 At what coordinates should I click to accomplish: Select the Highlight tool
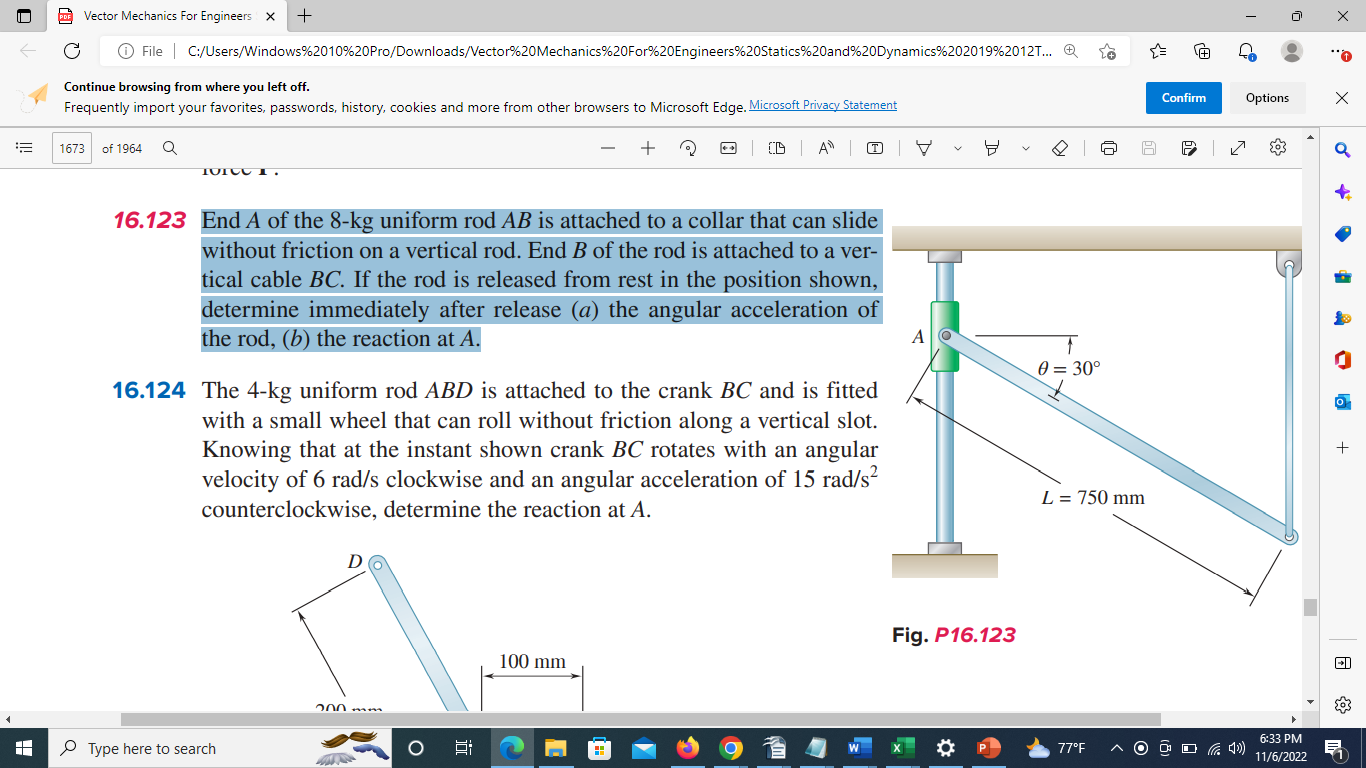pyautogui.click(x=992, y=147)
